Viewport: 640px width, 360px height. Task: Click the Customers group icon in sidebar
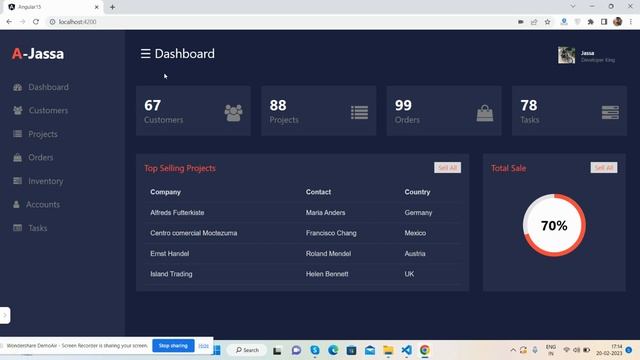(18, 111)
